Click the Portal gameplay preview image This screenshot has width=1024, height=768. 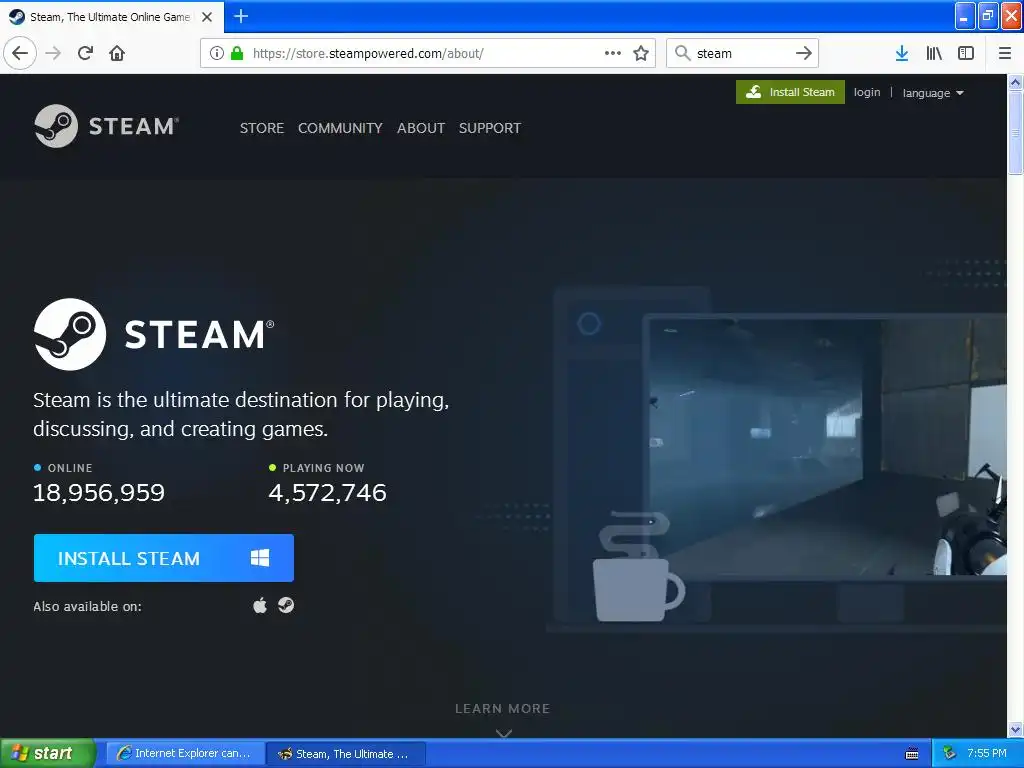825,447
